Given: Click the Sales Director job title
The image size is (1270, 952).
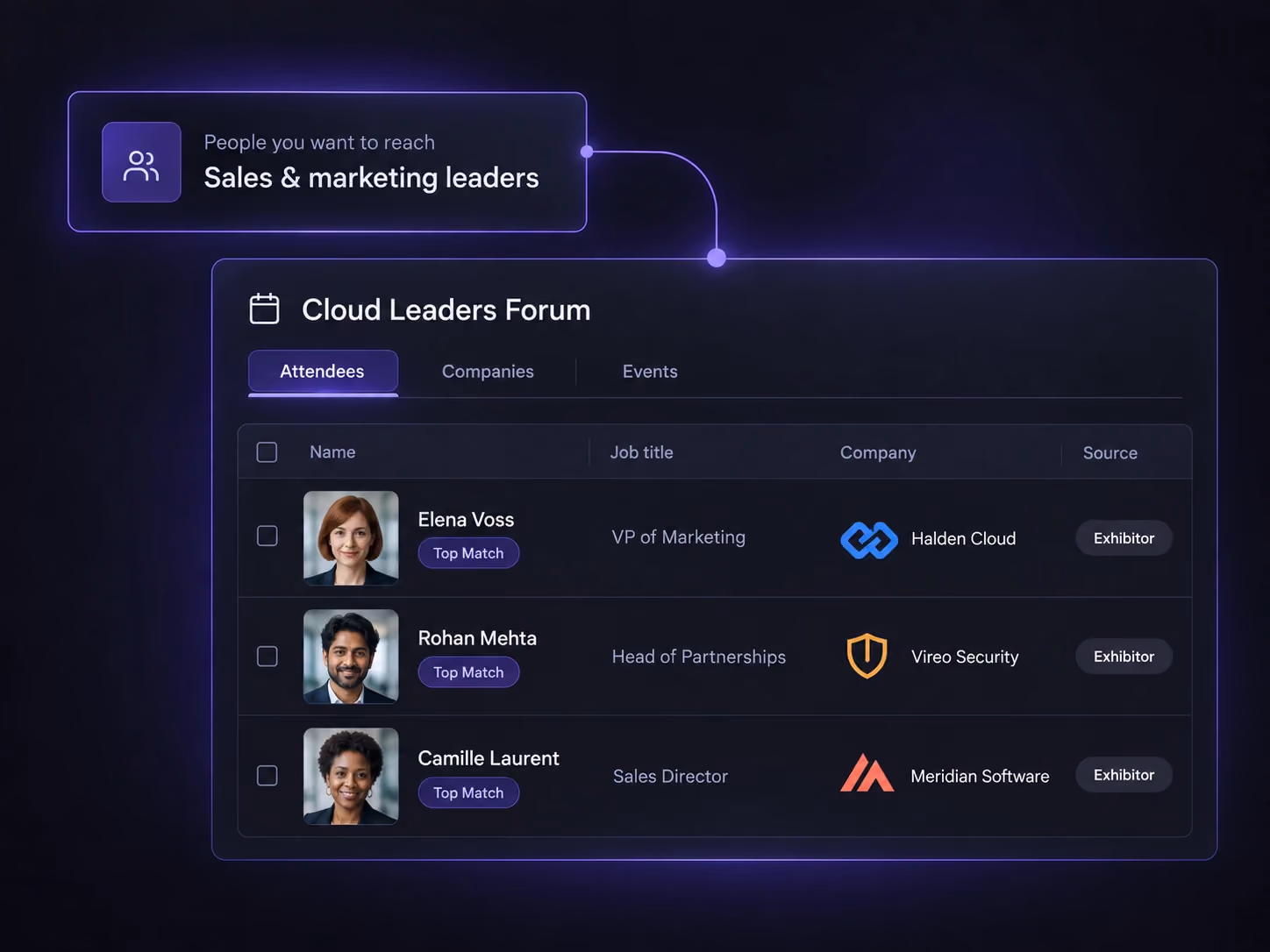Looking at the screenshot, I should click(x=671, y=776).
